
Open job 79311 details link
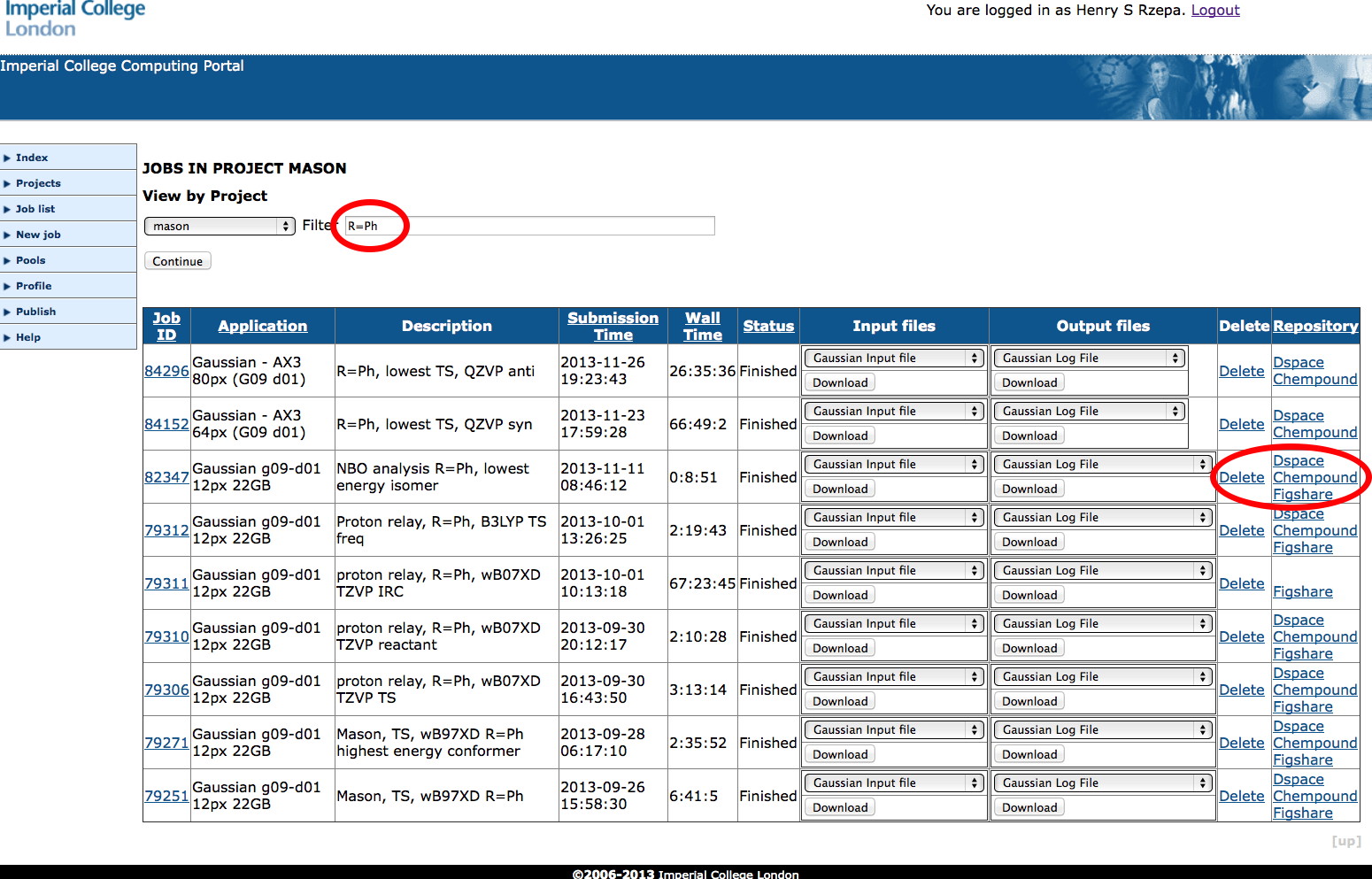(x=166, y=583)
